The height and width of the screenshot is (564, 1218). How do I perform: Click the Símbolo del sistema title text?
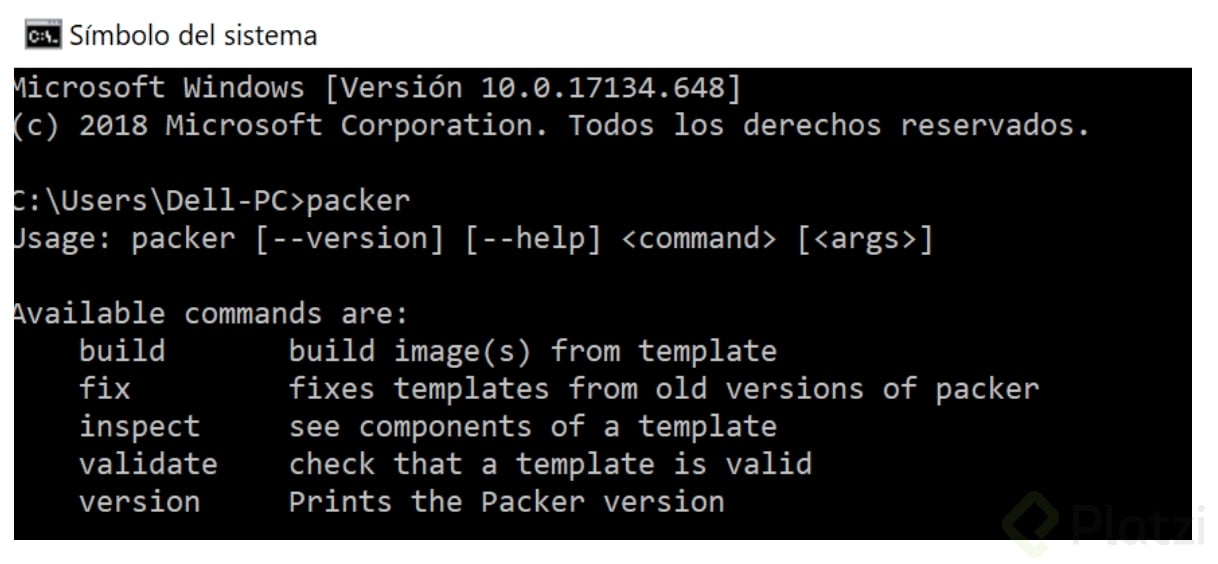click(x=193, y=36)
